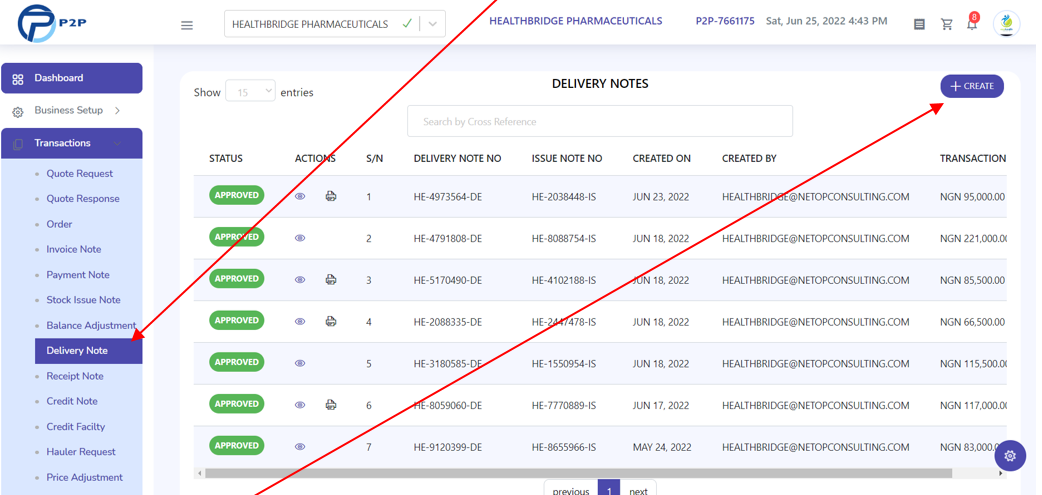Select page 1 in pagination
This screenshot has height=495, width=1042.
[609, 490]
